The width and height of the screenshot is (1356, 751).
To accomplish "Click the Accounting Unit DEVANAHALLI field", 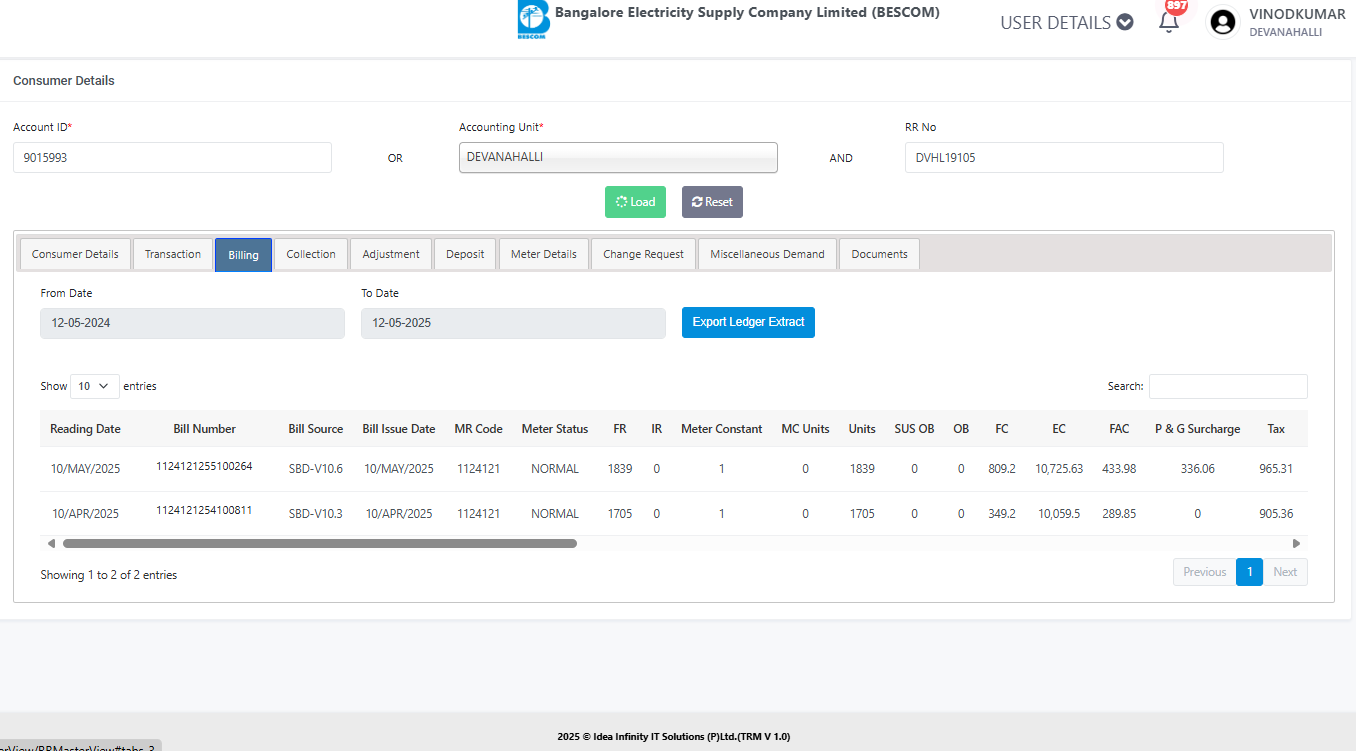I will (x=618, y=157).
